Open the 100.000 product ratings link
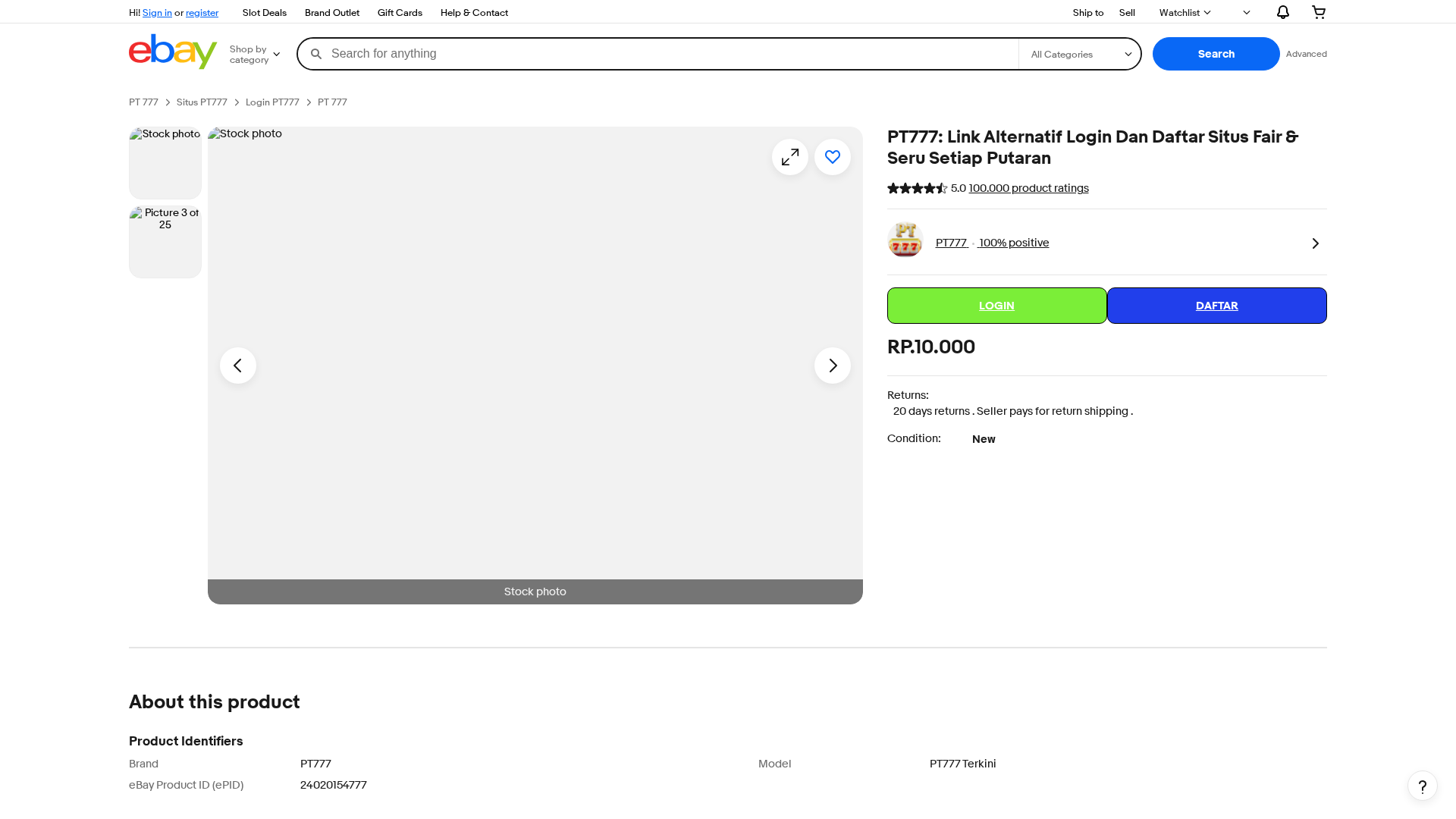 pyautogui.click(x=1028, y=188)
